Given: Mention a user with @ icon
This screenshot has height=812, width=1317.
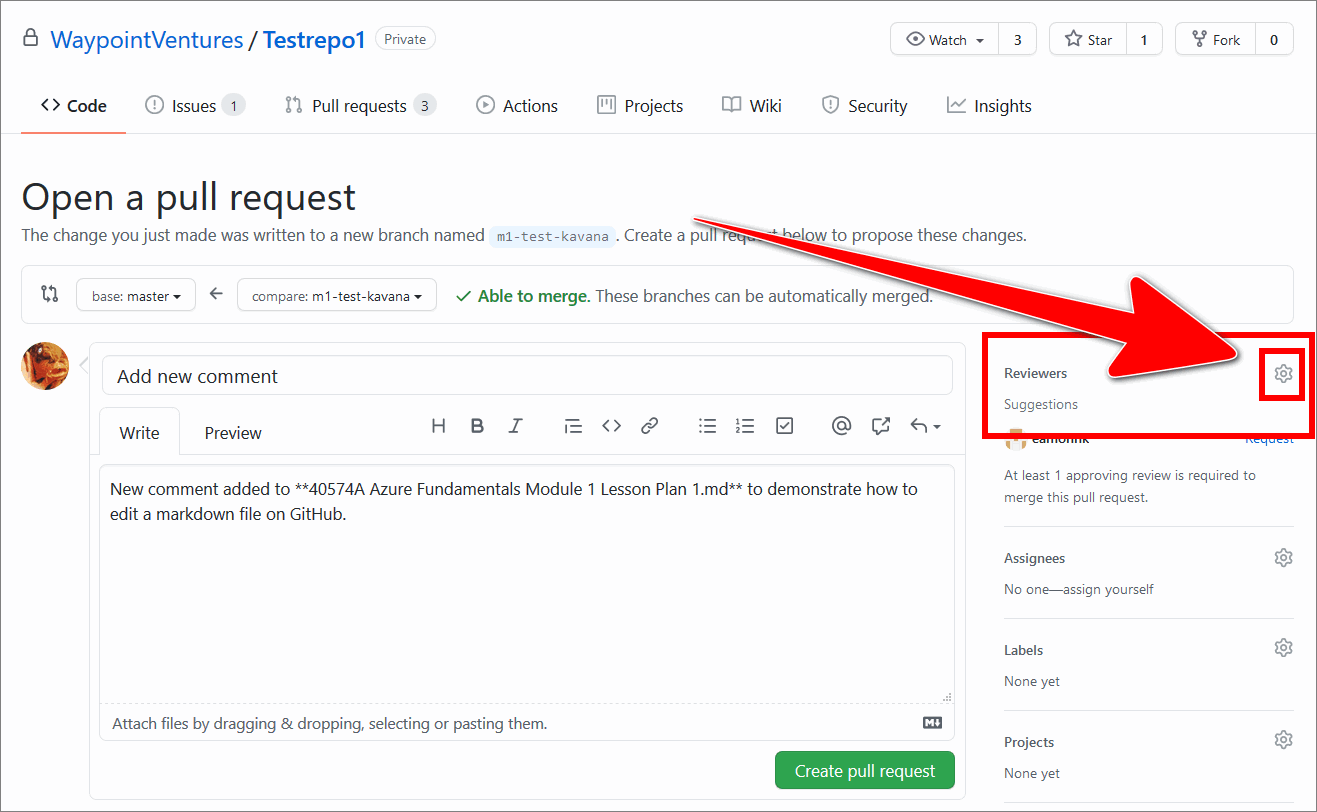Looking at the screenshot, I should (x=841, y=426).
